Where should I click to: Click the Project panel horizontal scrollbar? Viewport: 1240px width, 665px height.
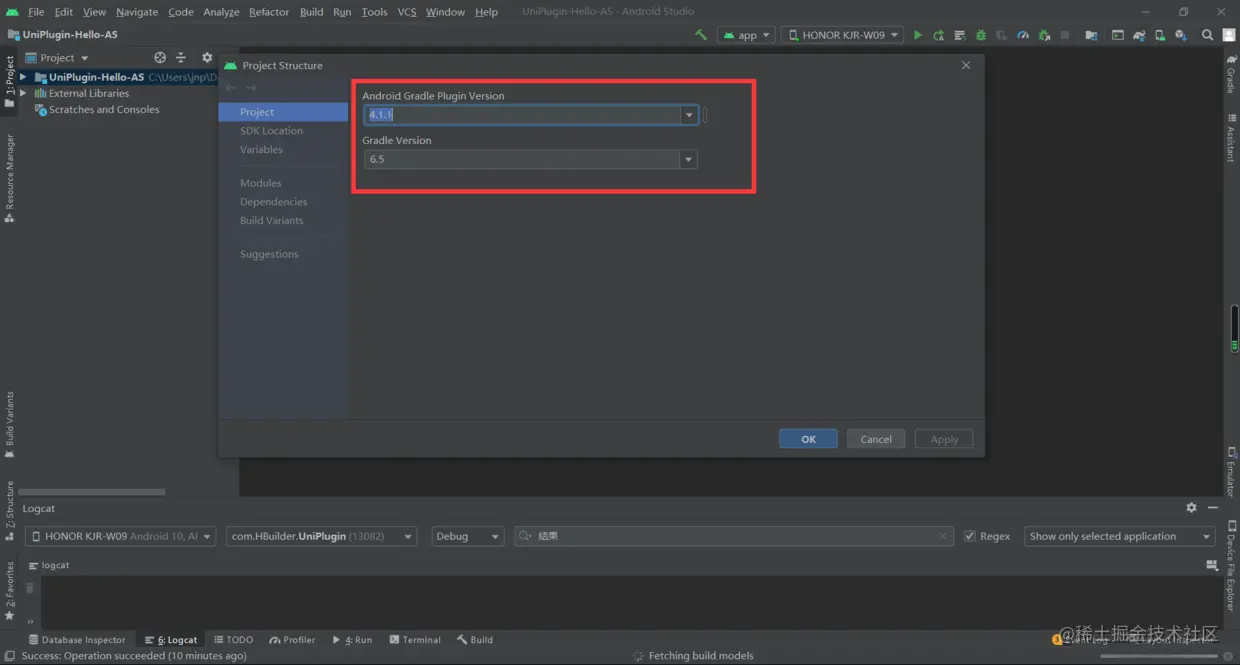pos(93,492)
